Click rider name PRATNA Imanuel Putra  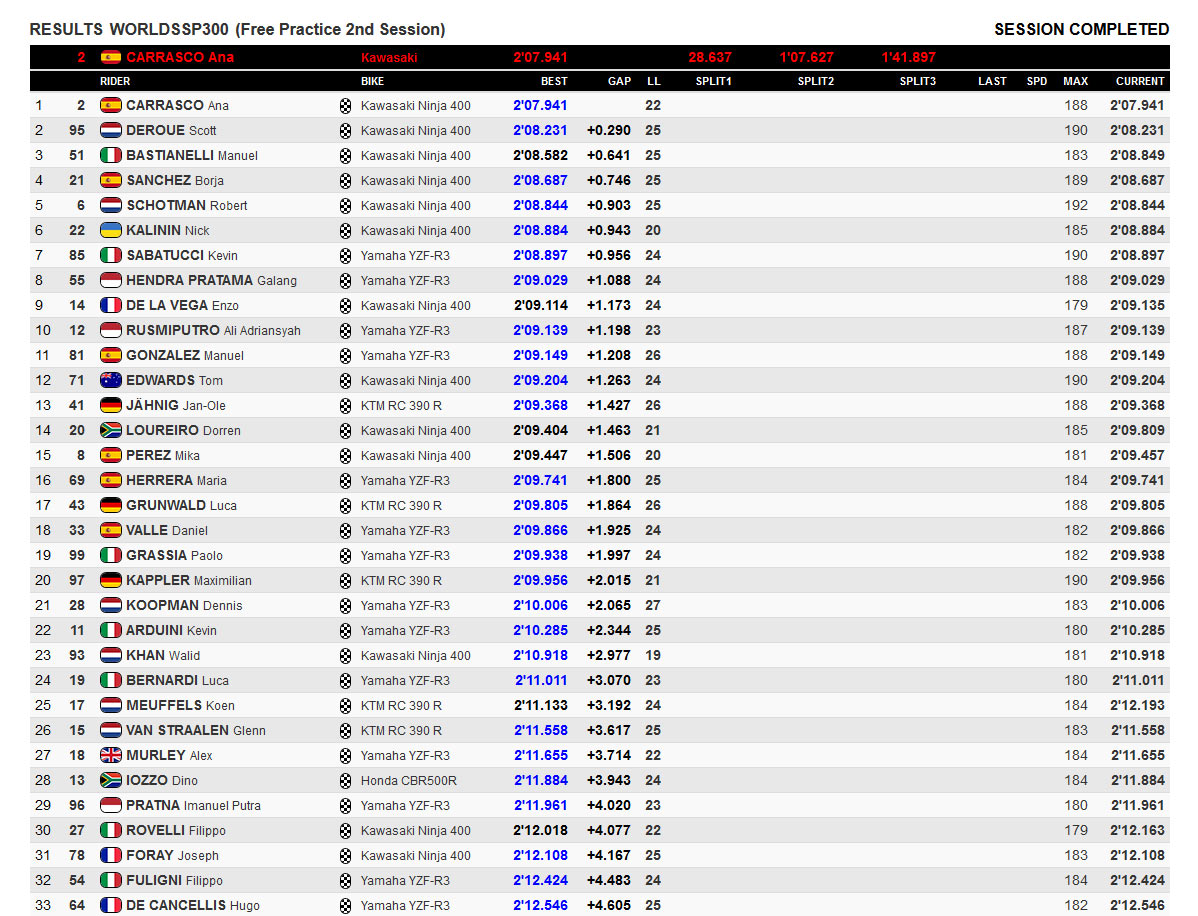(193, 805)
